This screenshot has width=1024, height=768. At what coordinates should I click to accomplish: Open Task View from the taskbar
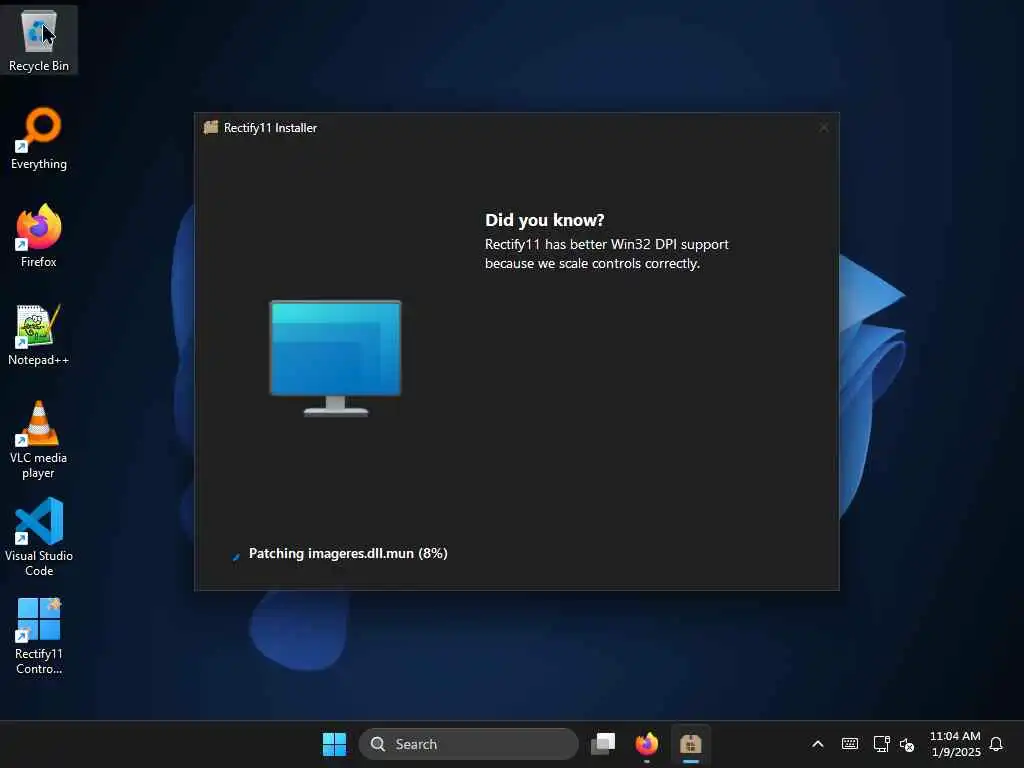603,744
